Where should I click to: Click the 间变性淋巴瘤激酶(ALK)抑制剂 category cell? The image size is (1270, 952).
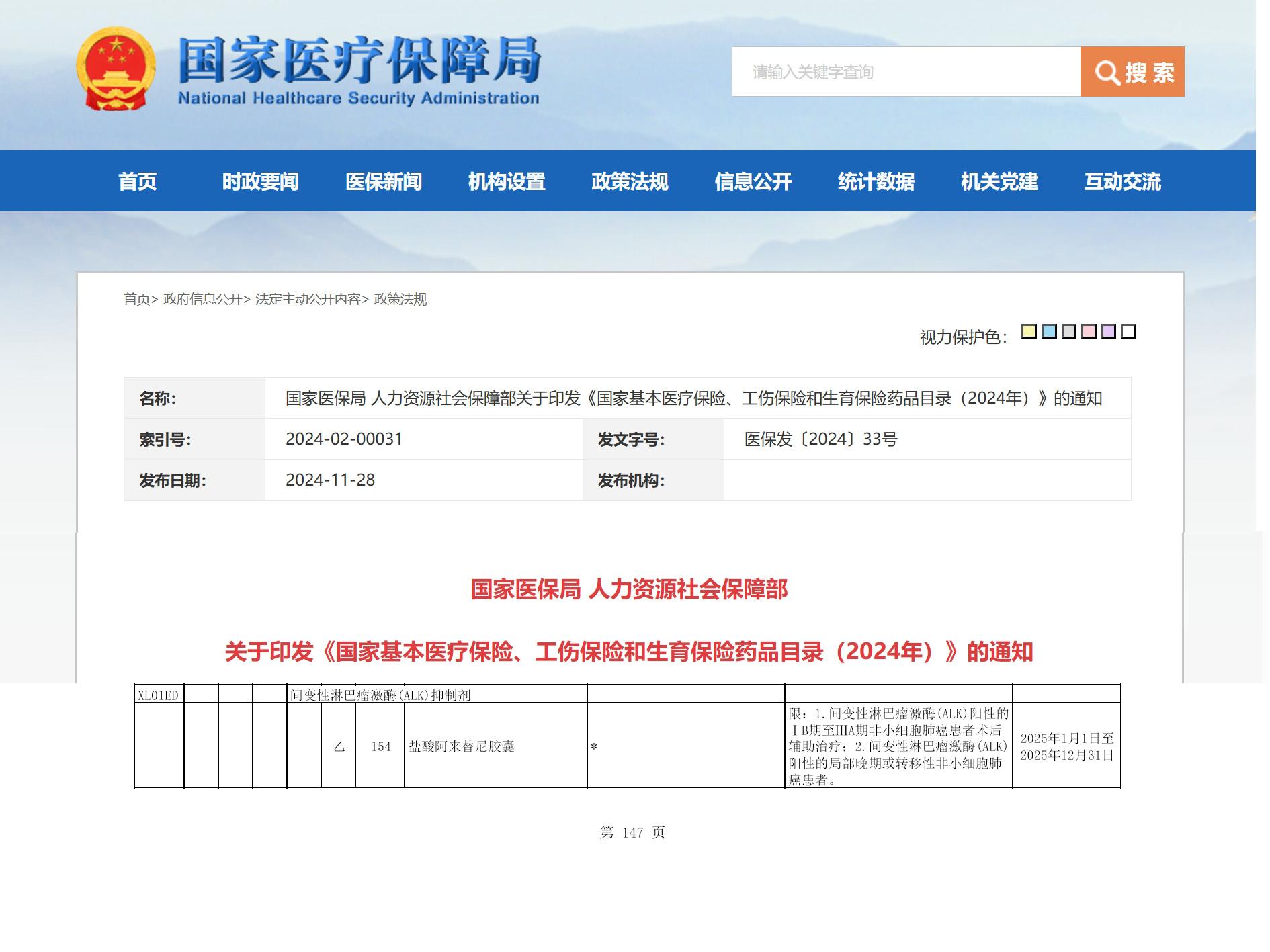click(437, 695)
